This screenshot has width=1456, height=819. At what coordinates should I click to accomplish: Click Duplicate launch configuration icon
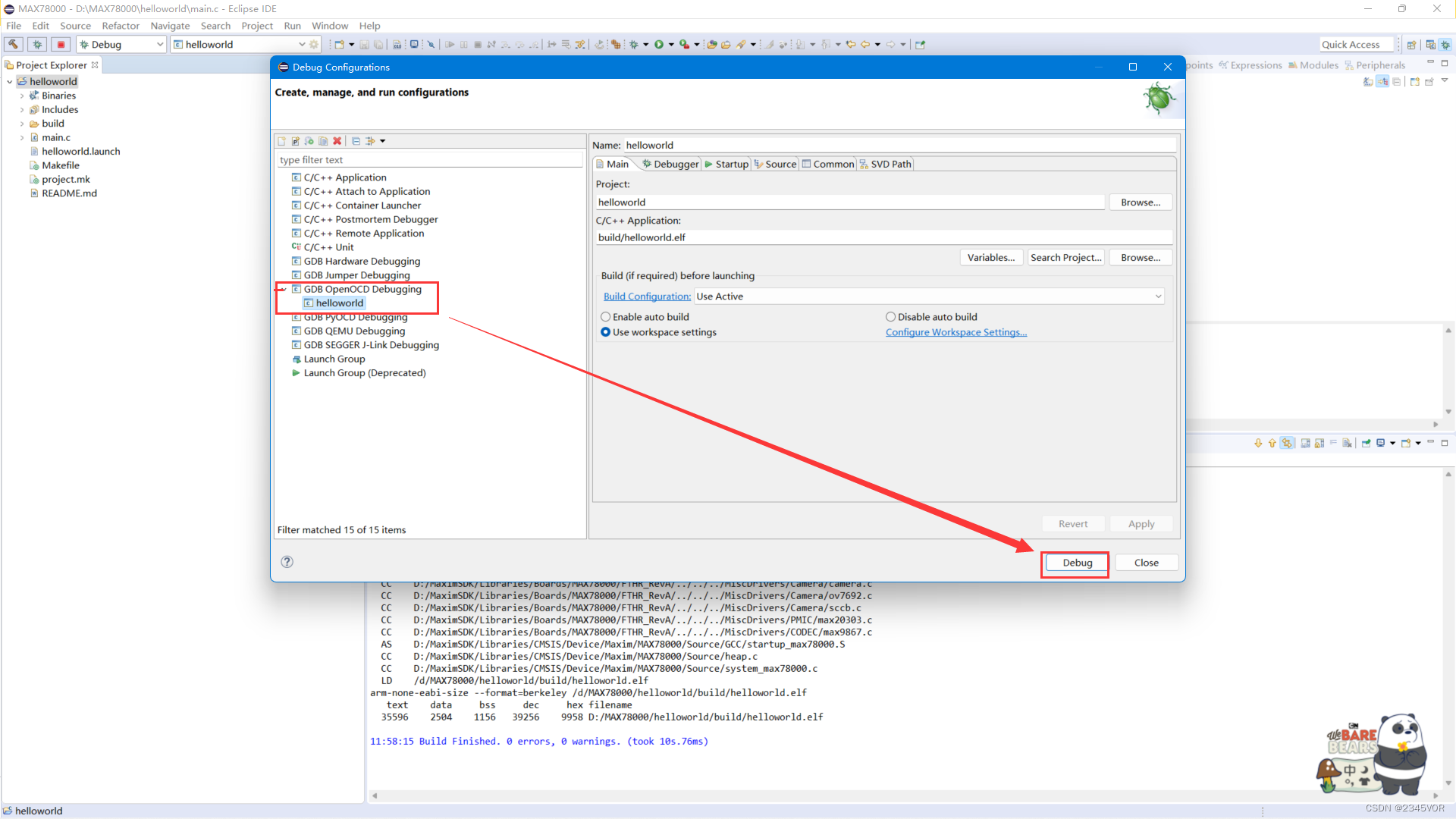[323, 141]
